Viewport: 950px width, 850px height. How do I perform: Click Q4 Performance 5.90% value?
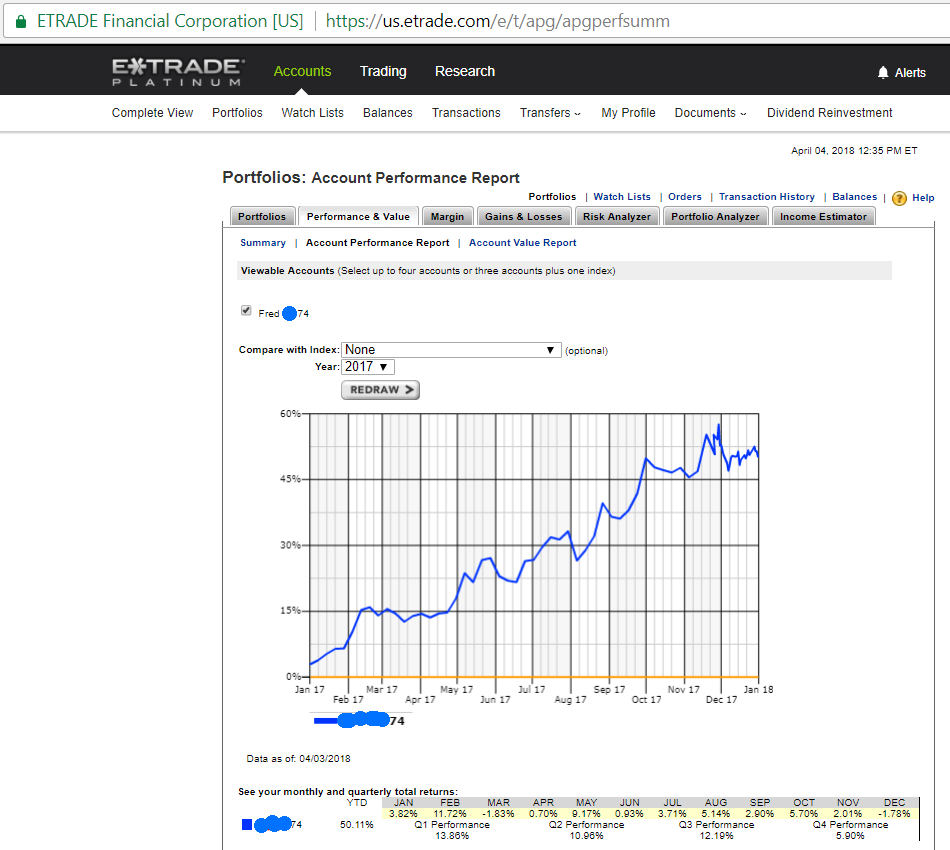coord(850,835)
